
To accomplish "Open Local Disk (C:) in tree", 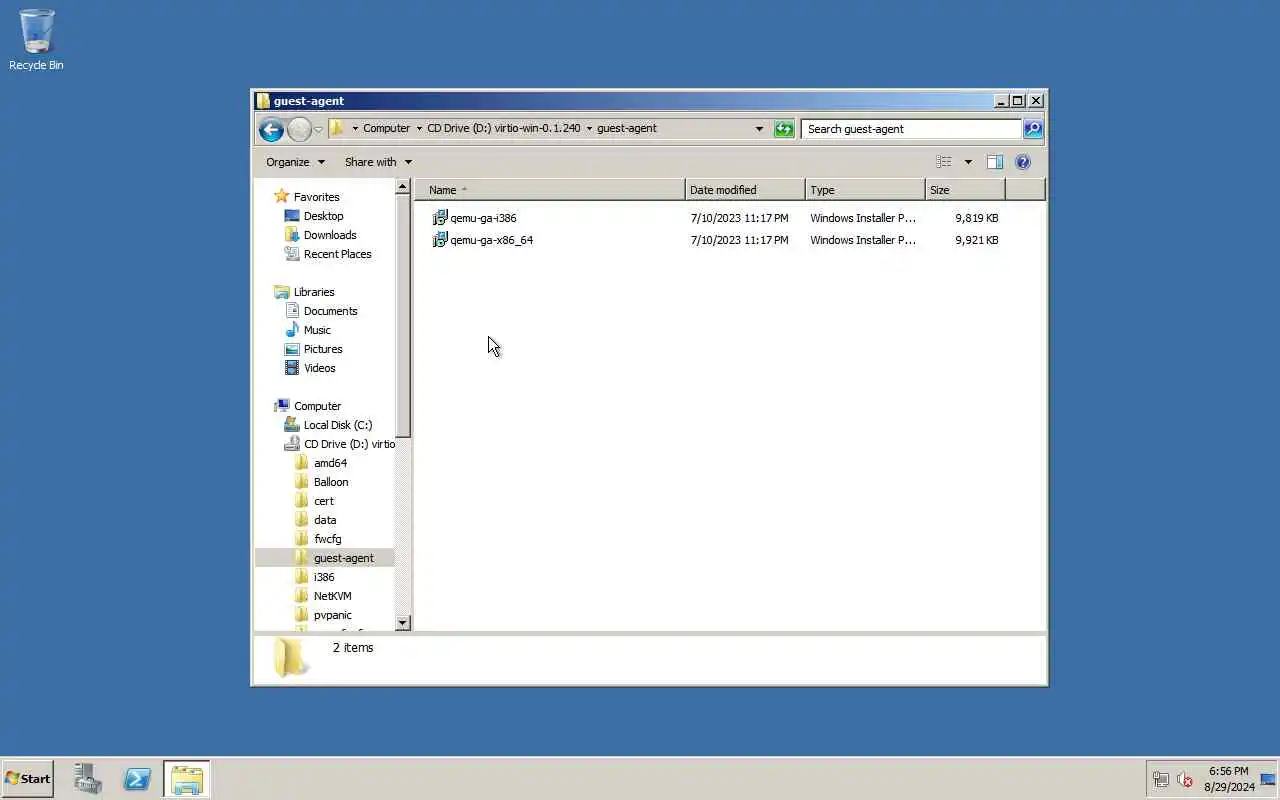I will click(x=328, y=425).
